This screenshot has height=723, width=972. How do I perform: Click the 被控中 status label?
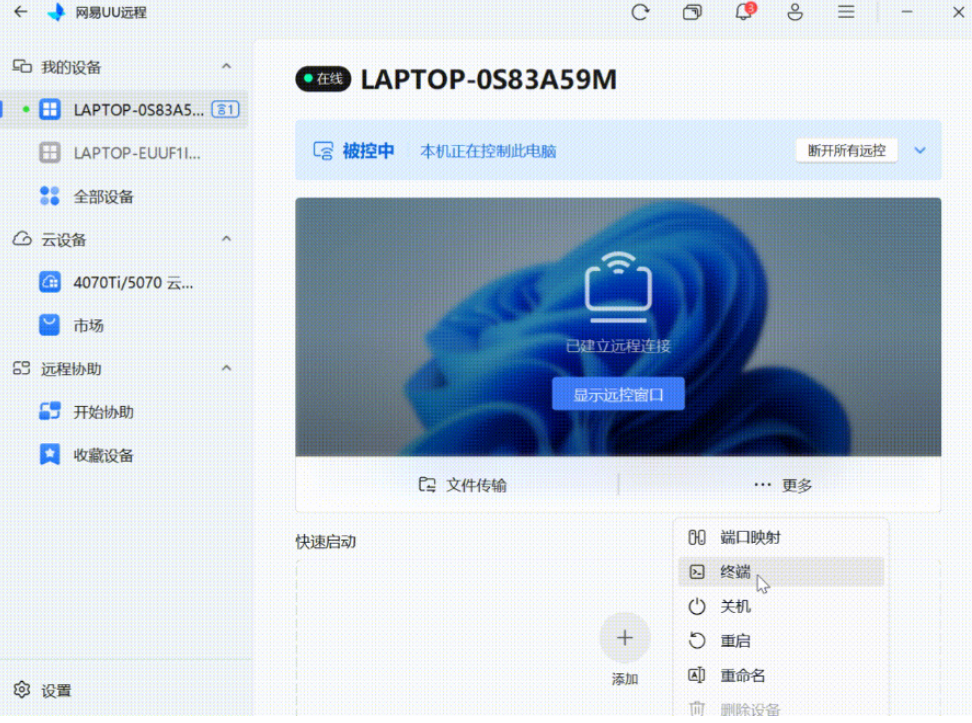(x=368, y=151)
